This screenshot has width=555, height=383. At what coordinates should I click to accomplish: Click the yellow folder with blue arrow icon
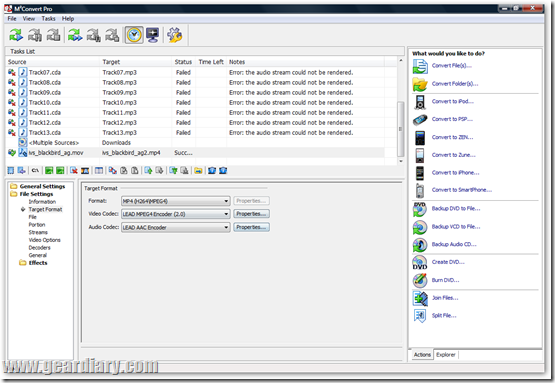198,171
